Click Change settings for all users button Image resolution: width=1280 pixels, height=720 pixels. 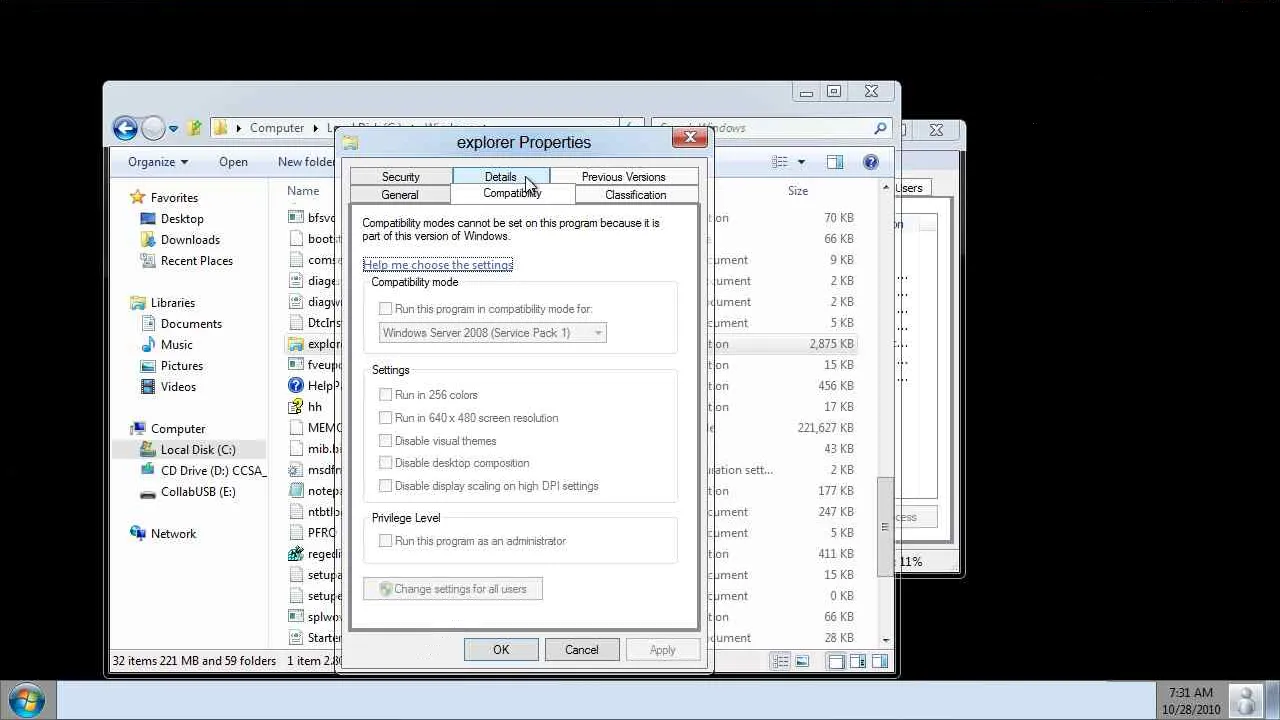click(x=453, y=589)
